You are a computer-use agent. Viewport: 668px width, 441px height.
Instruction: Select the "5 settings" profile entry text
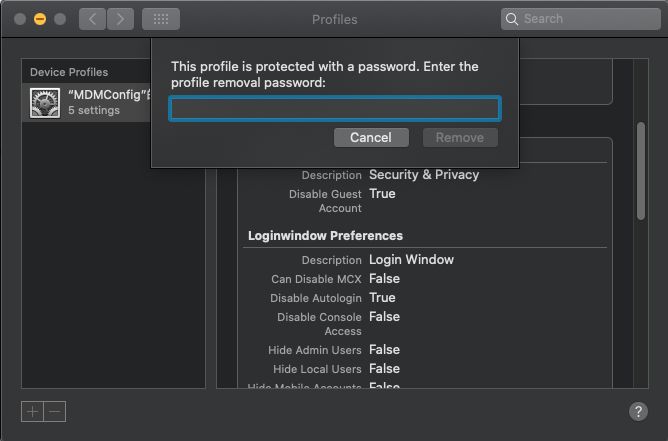94,111
